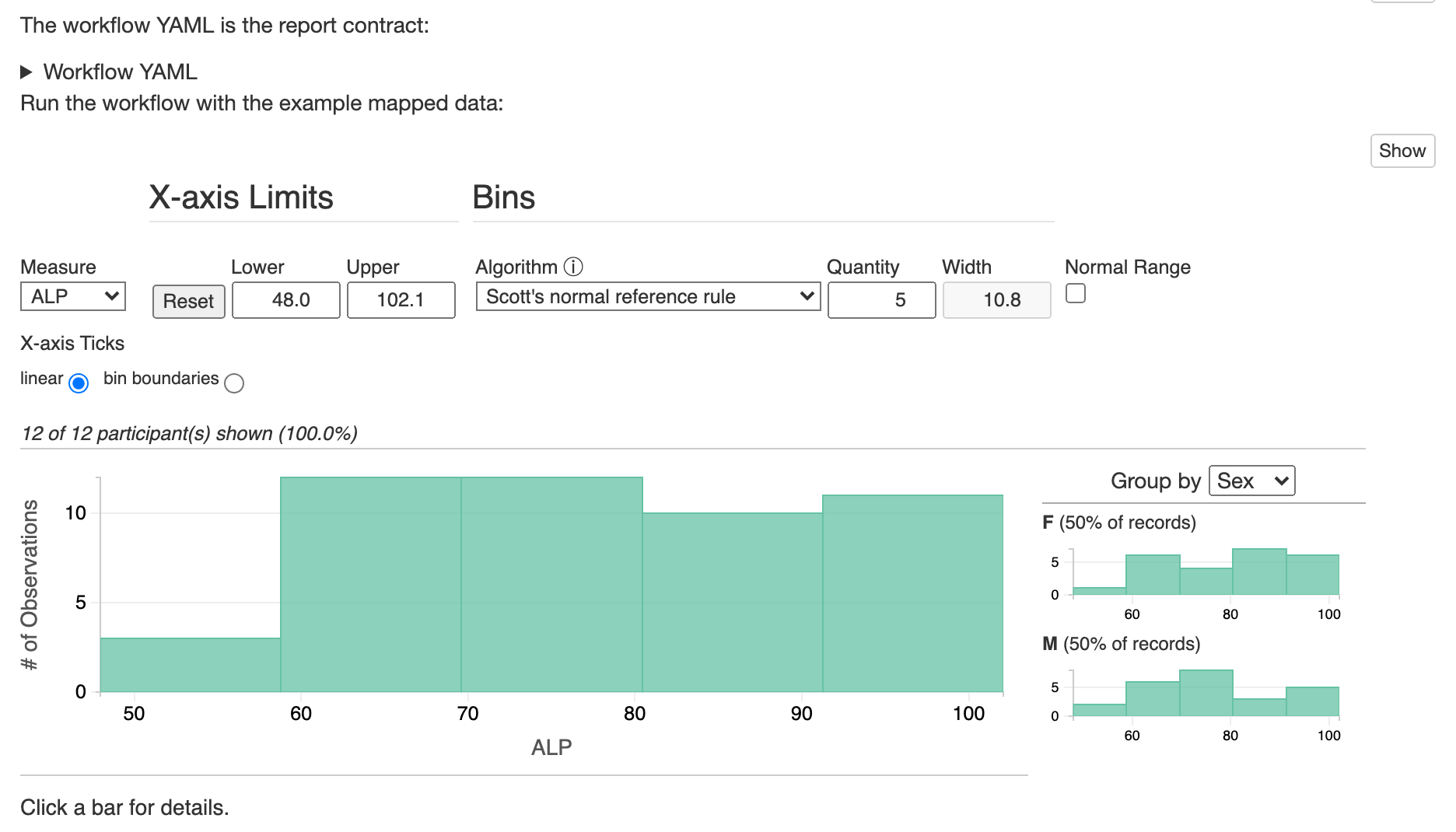The height and width of the screenshot is (832, 1456).
Task: Click the "Bins" heading
Action: coord(504,198)
